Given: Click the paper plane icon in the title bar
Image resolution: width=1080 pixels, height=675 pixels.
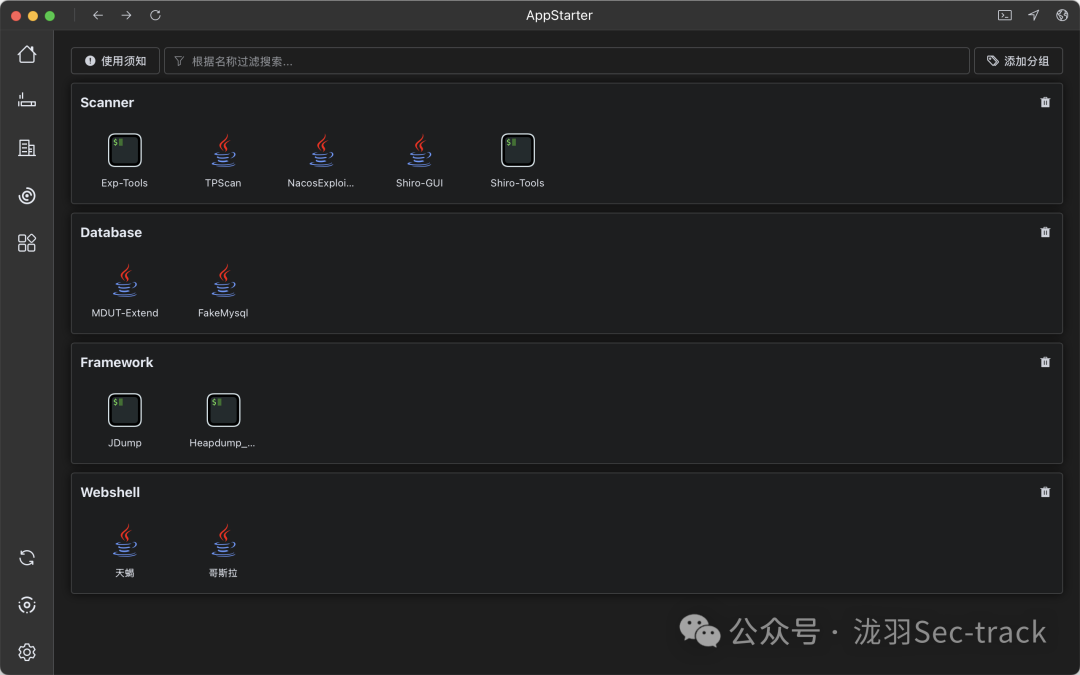Looking at the screenshot, I should [1034, 15].
